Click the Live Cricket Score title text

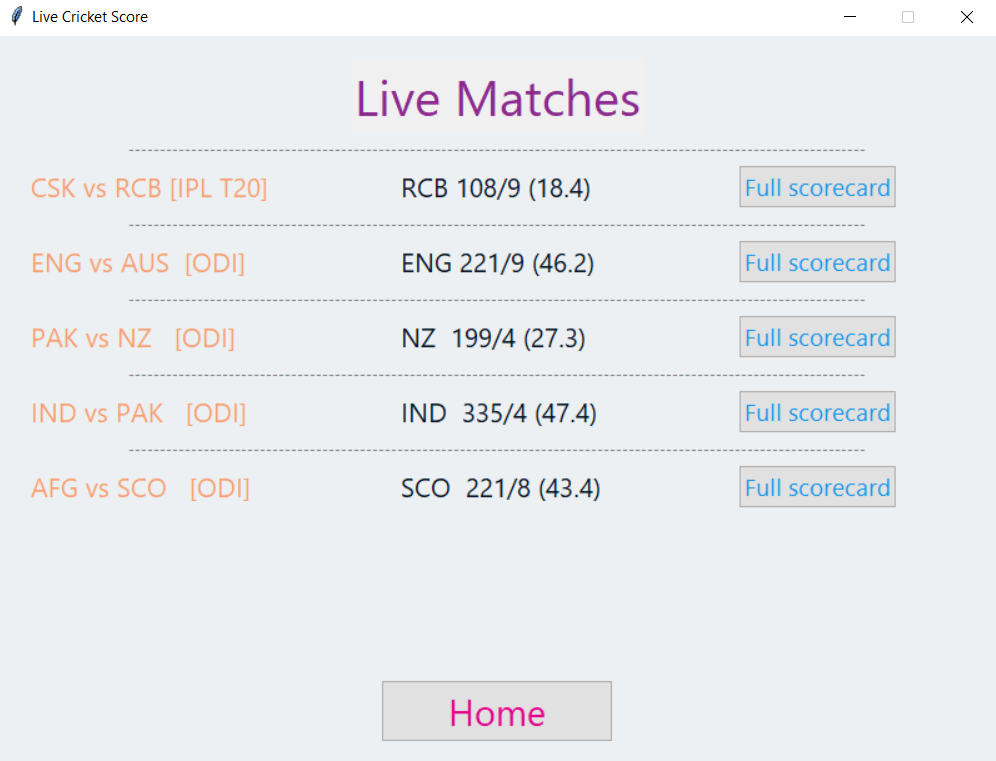88,16
